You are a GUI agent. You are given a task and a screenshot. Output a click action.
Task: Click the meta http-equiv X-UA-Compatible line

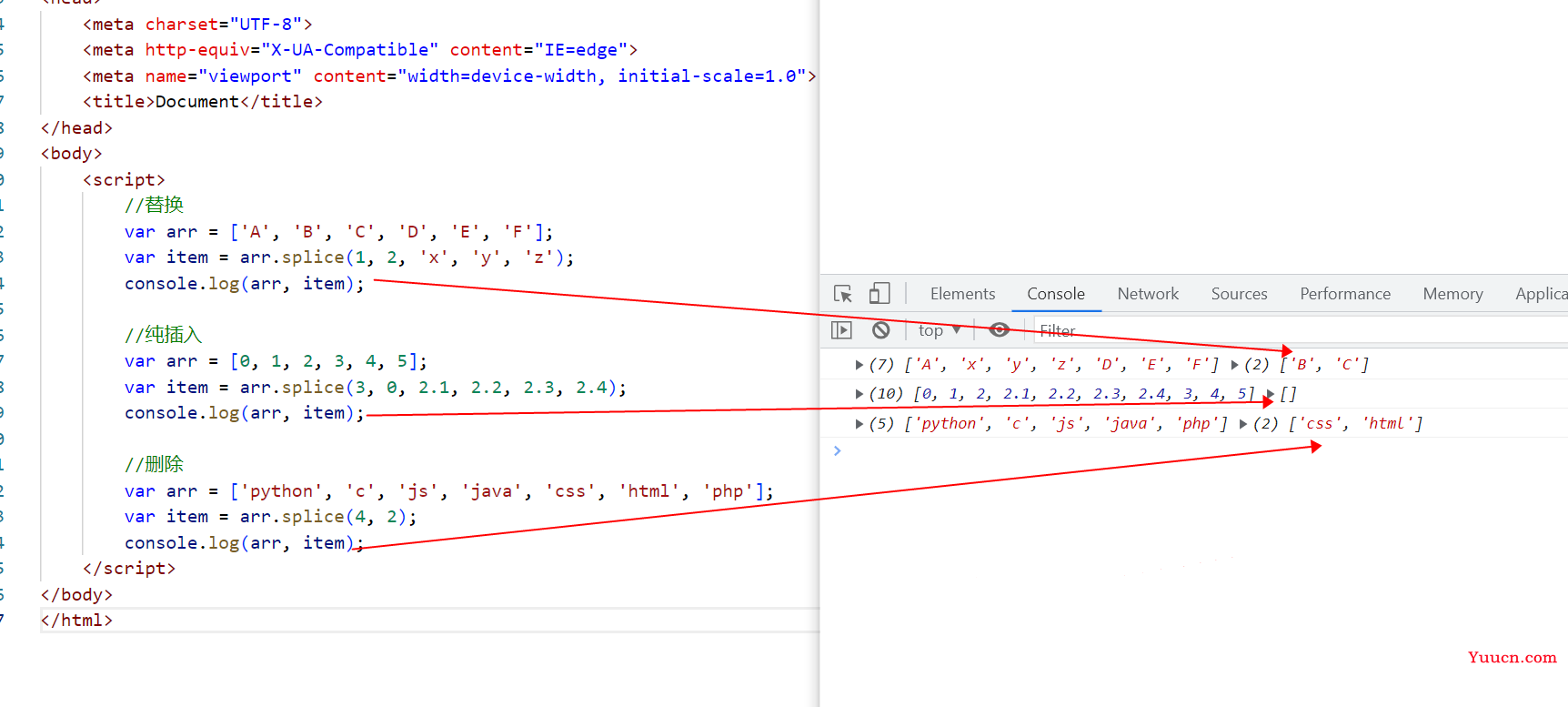click(x=360, y=50)
